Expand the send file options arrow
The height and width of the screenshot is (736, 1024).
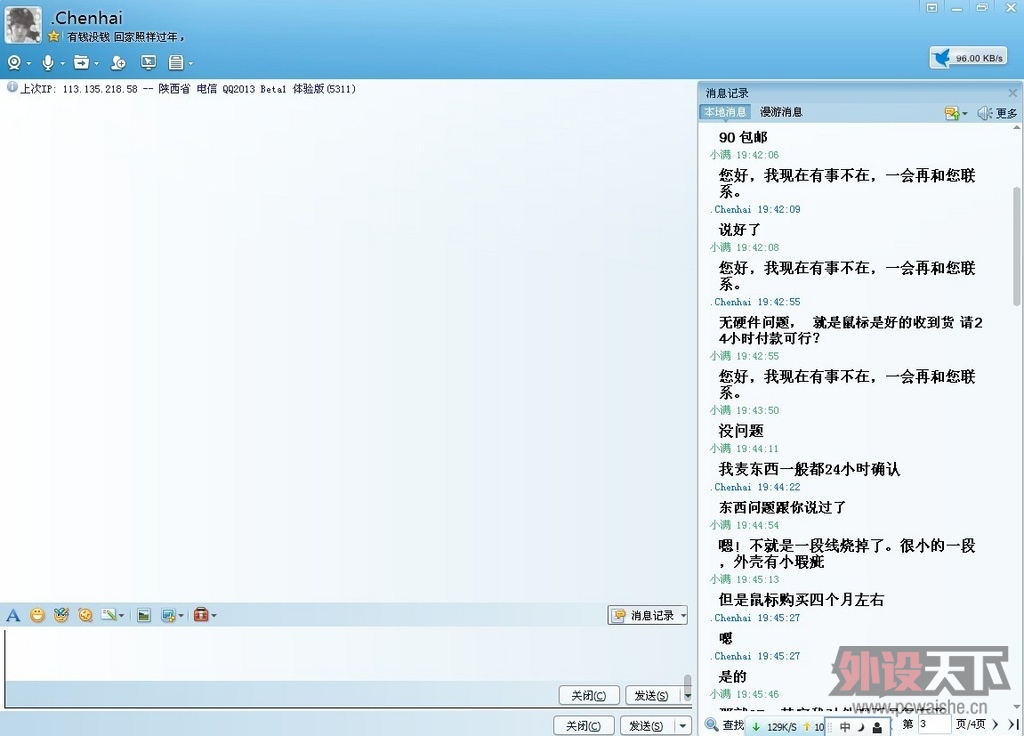[97, 64]
